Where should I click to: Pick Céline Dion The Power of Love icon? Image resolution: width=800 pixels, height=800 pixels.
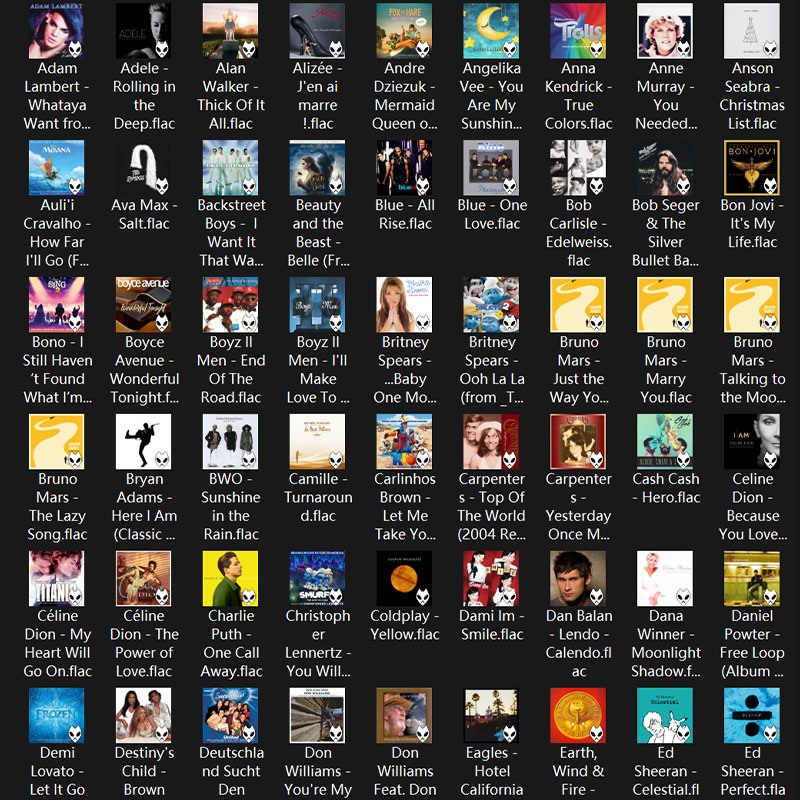pos(143,579)
